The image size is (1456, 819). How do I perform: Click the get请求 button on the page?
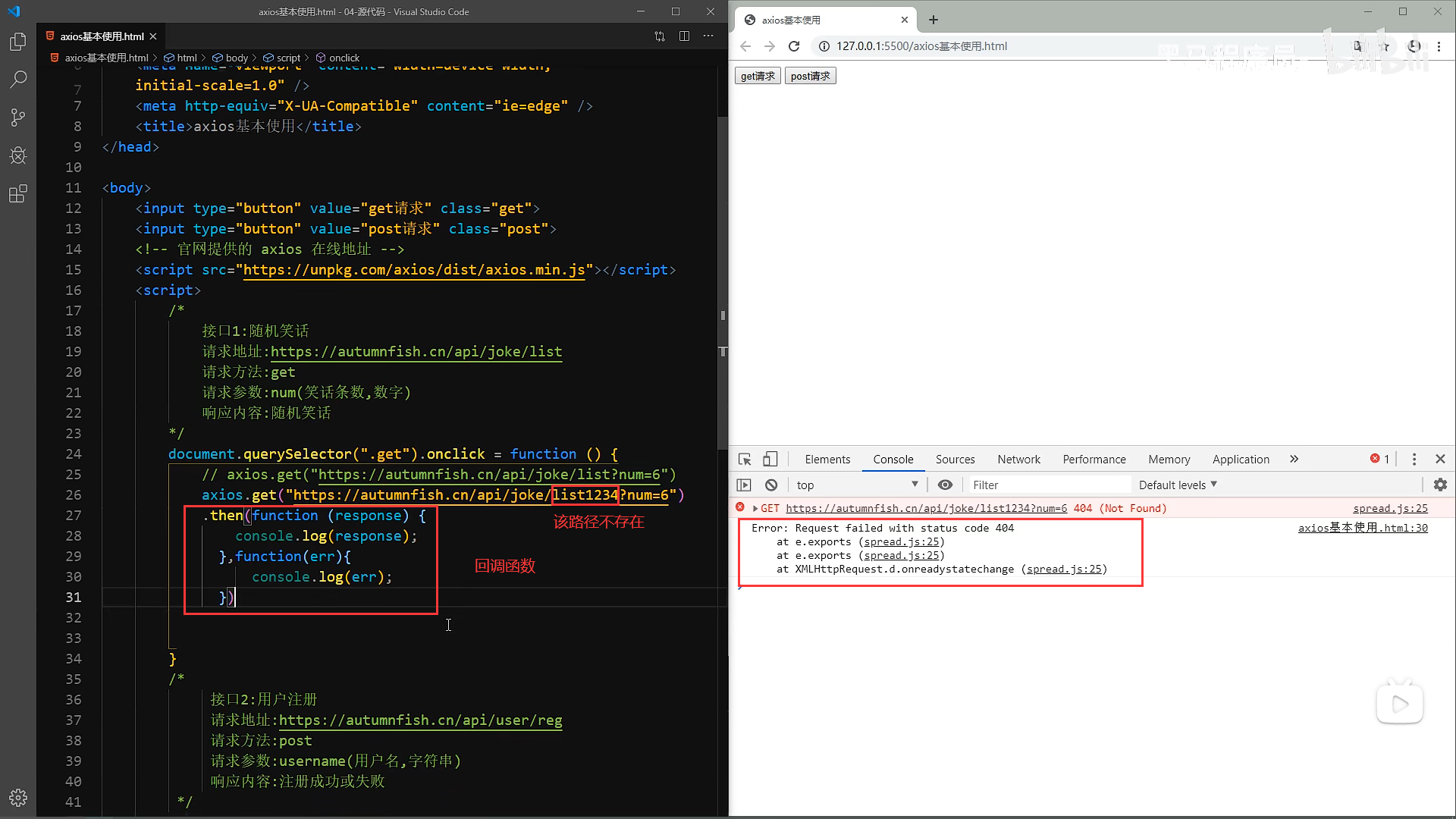pyautogui.click(x=758, y=76)
